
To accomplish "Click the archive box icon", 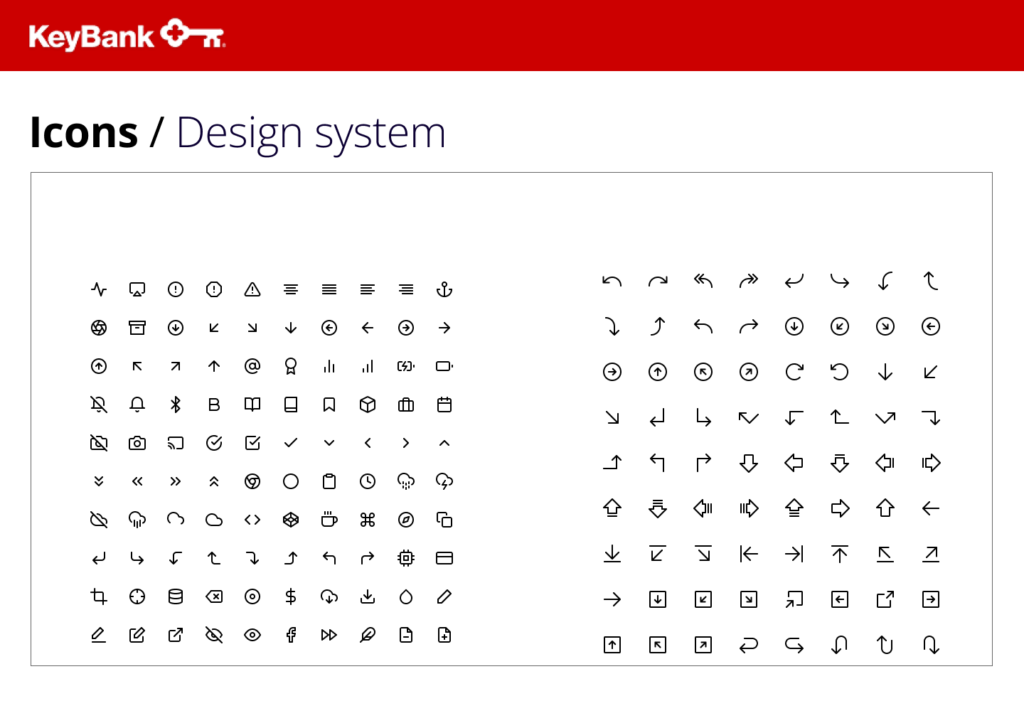I will click(x=137, y=328).
